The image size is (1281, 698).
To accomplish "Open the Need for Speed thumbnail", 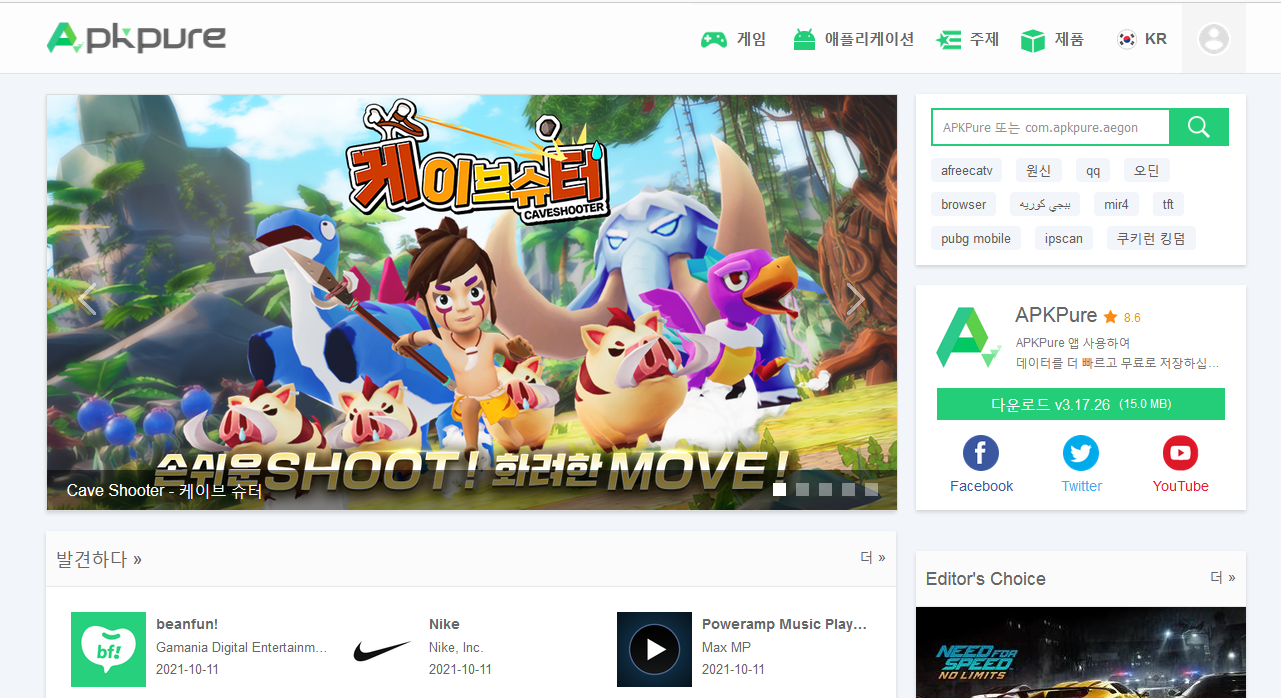I will click(1081, 652).
